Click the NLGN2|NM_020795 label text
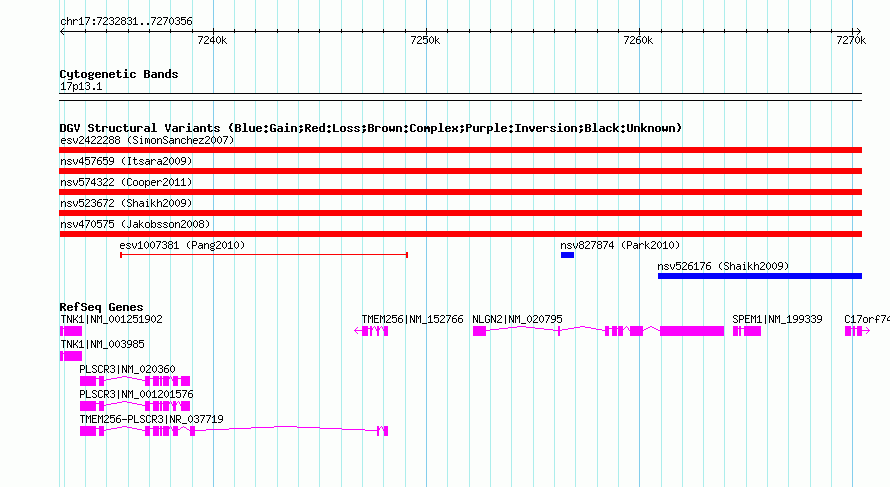 point(518,319)
